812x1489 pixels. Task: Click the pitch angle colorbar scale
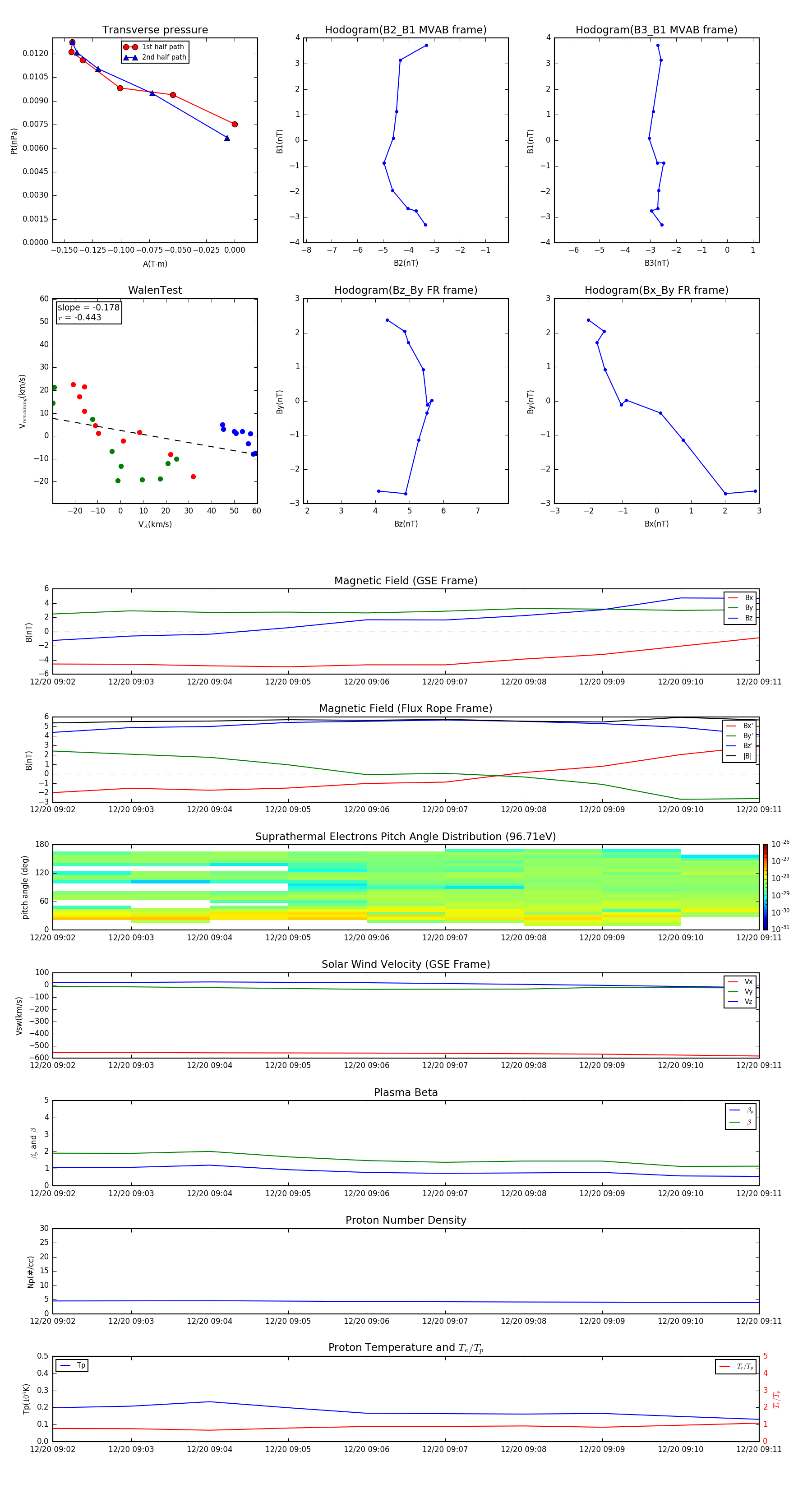765,887
